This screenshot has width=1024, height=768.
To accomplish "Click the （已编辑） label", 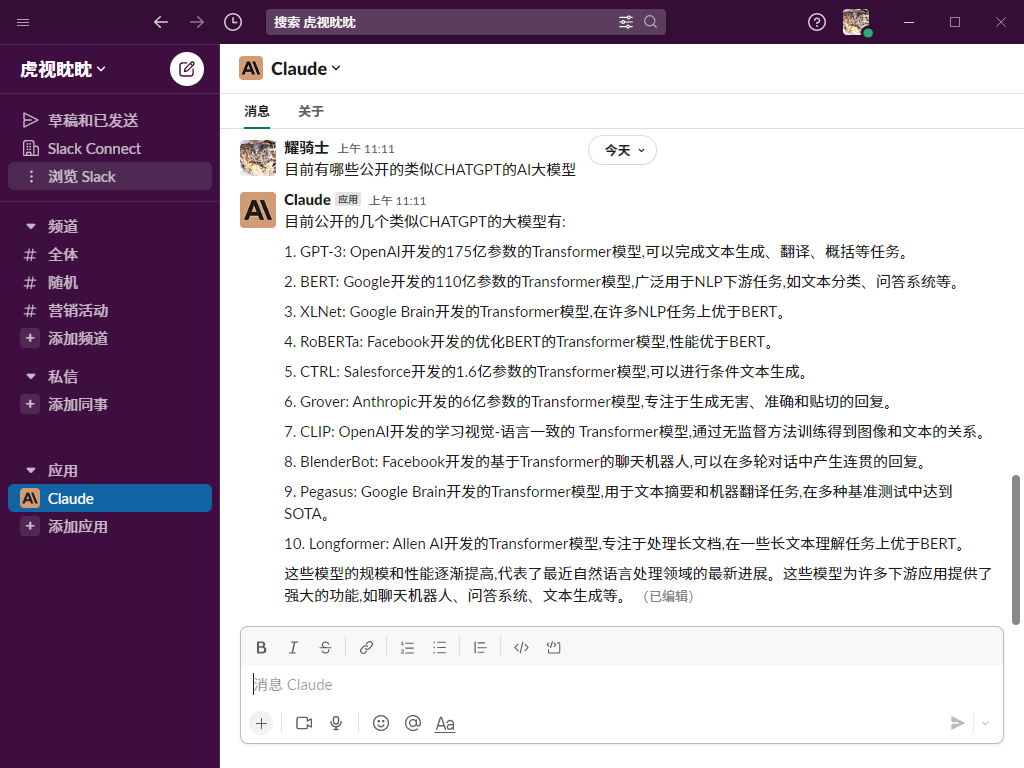I will click(667, 596).
